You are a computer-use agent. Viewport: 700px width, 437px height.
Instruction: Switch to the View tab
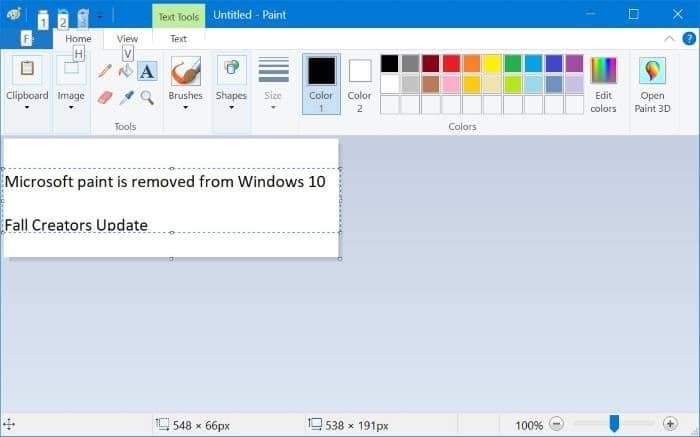pyautogui.click(x=127, y=39)
